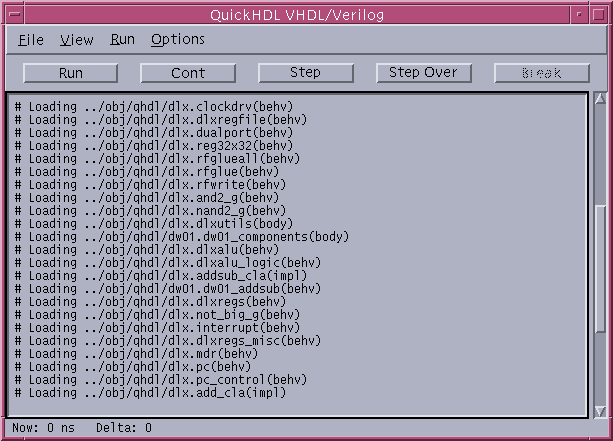This screenshot has width=613, height=441.
Task: Select the dlx.clockdrv(behv) loading line
Action: pos(160,106)
